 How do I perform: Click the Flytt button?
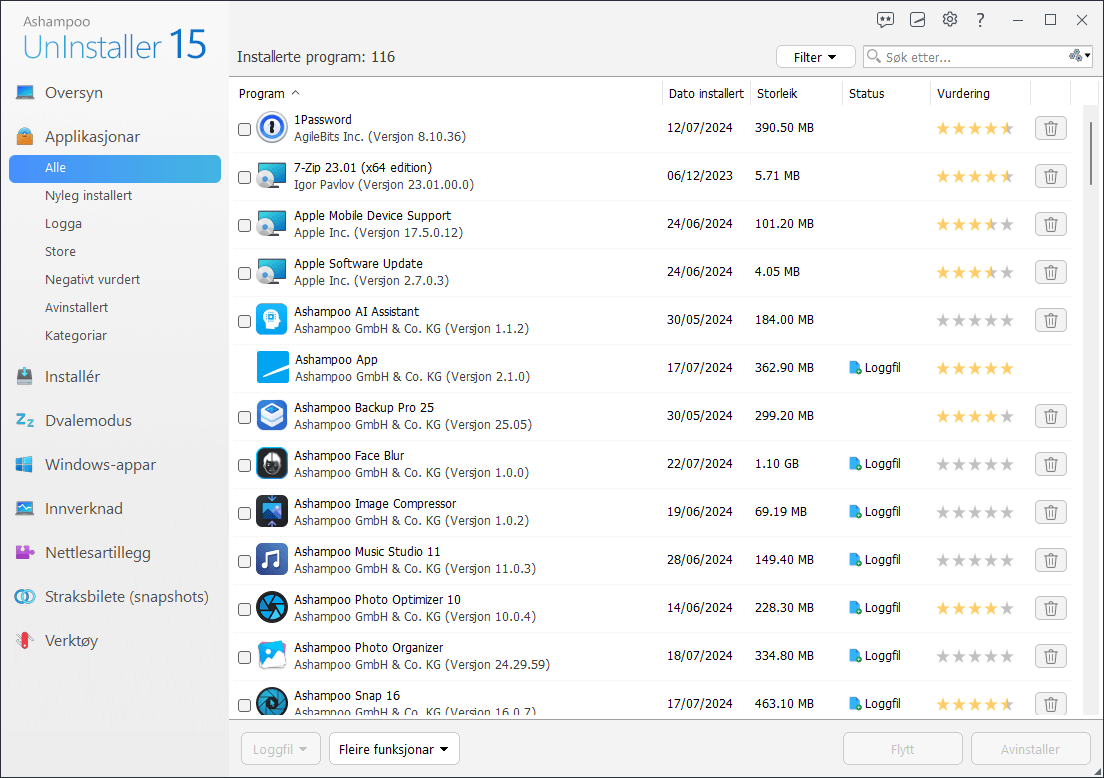pos(903,749)
